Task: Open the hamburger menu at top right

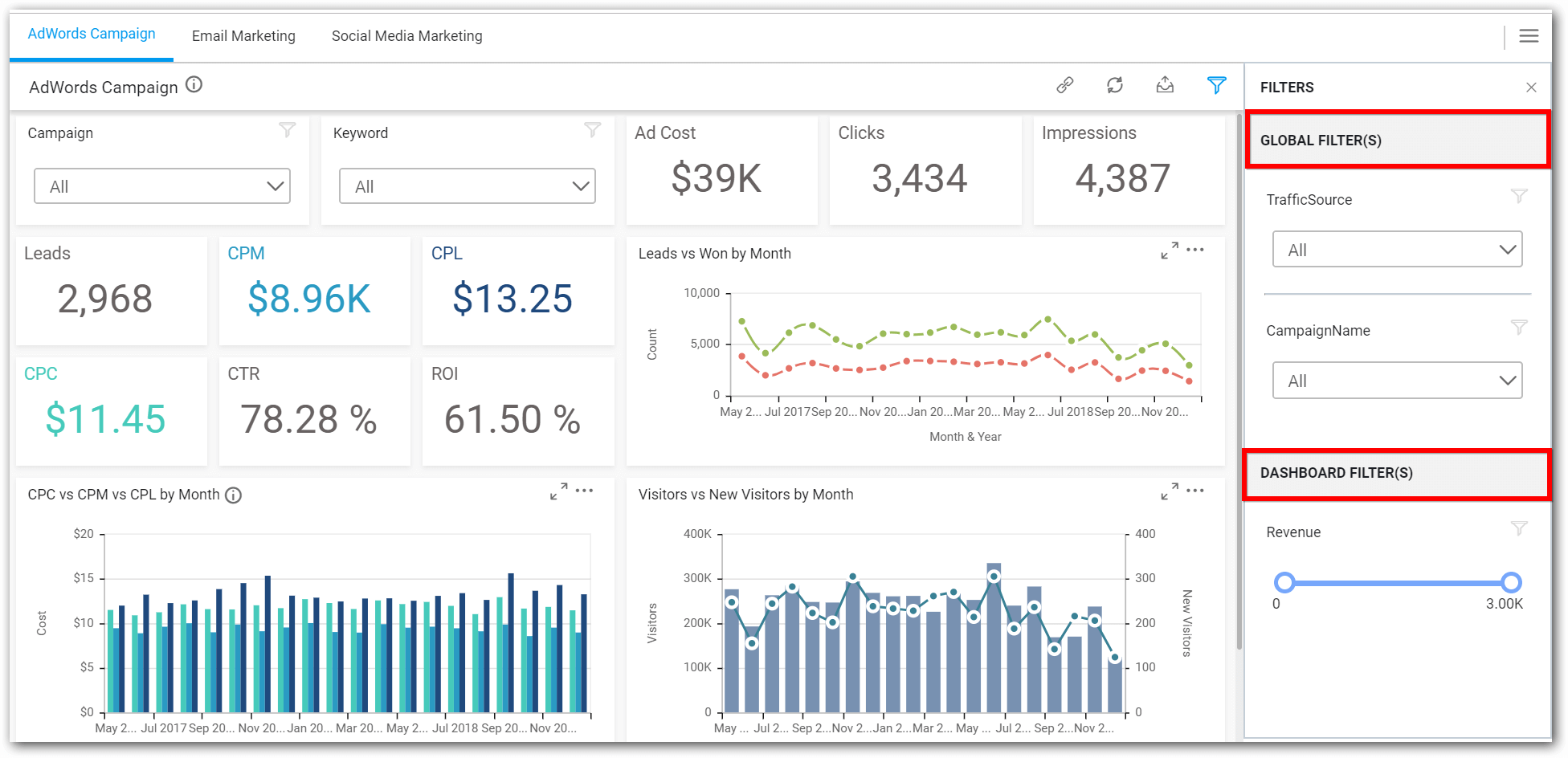Action: [x=1529, y=36]
